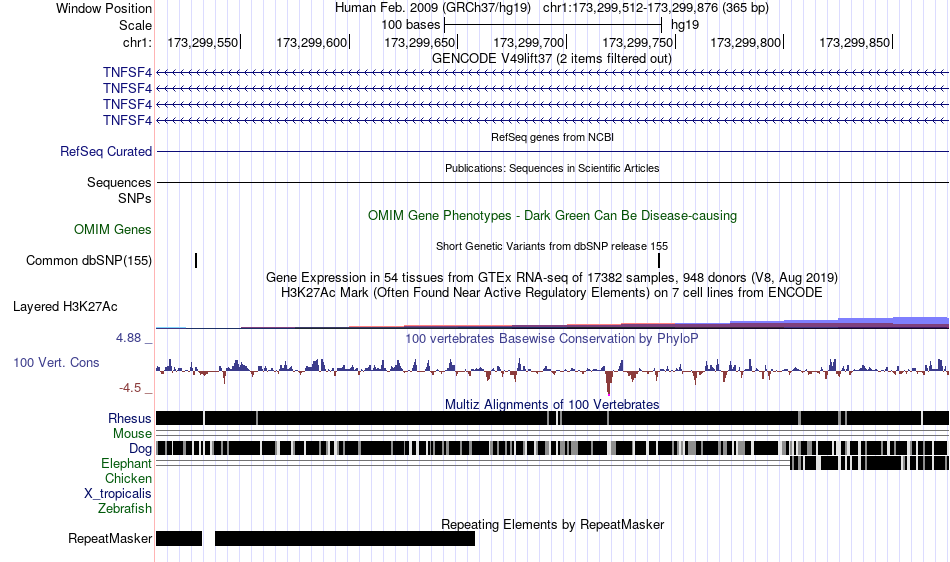Click the 4.88 PhyloP maximum value
The height and width of the screenshot is (562, 950).
[128, 338]
